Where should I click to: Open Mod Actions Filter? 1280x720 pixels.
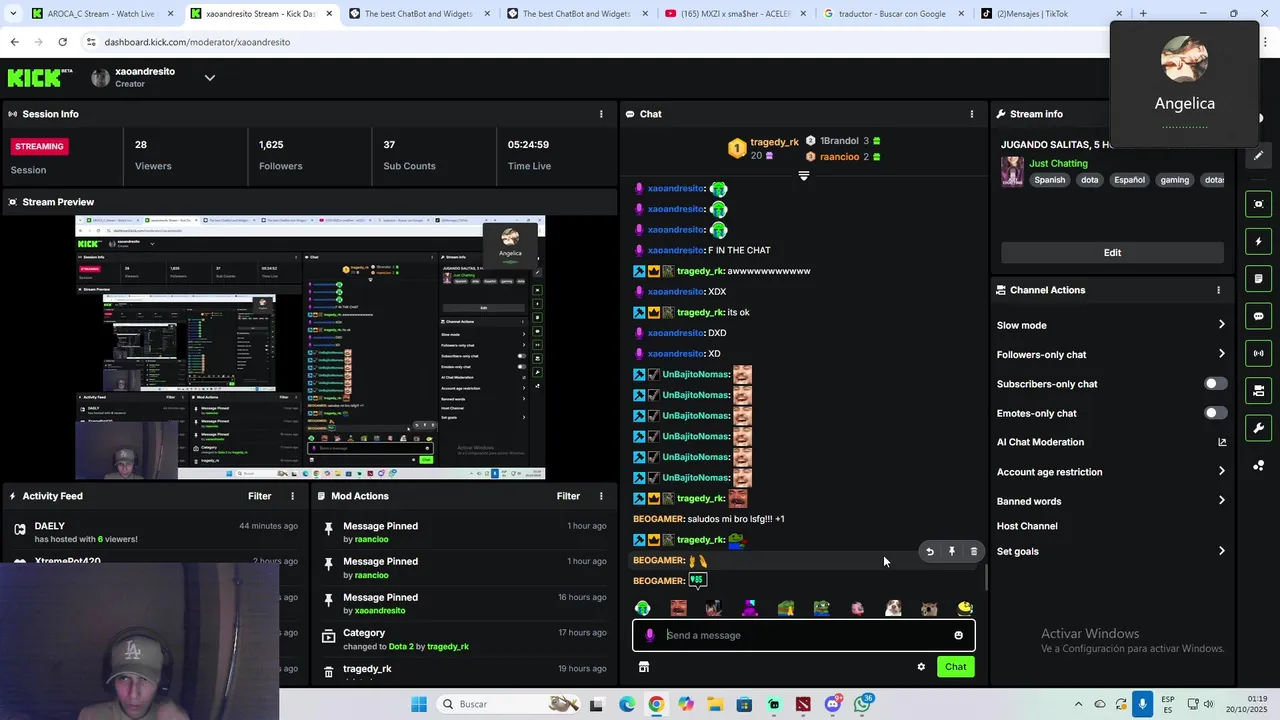(x=568, y=496)
